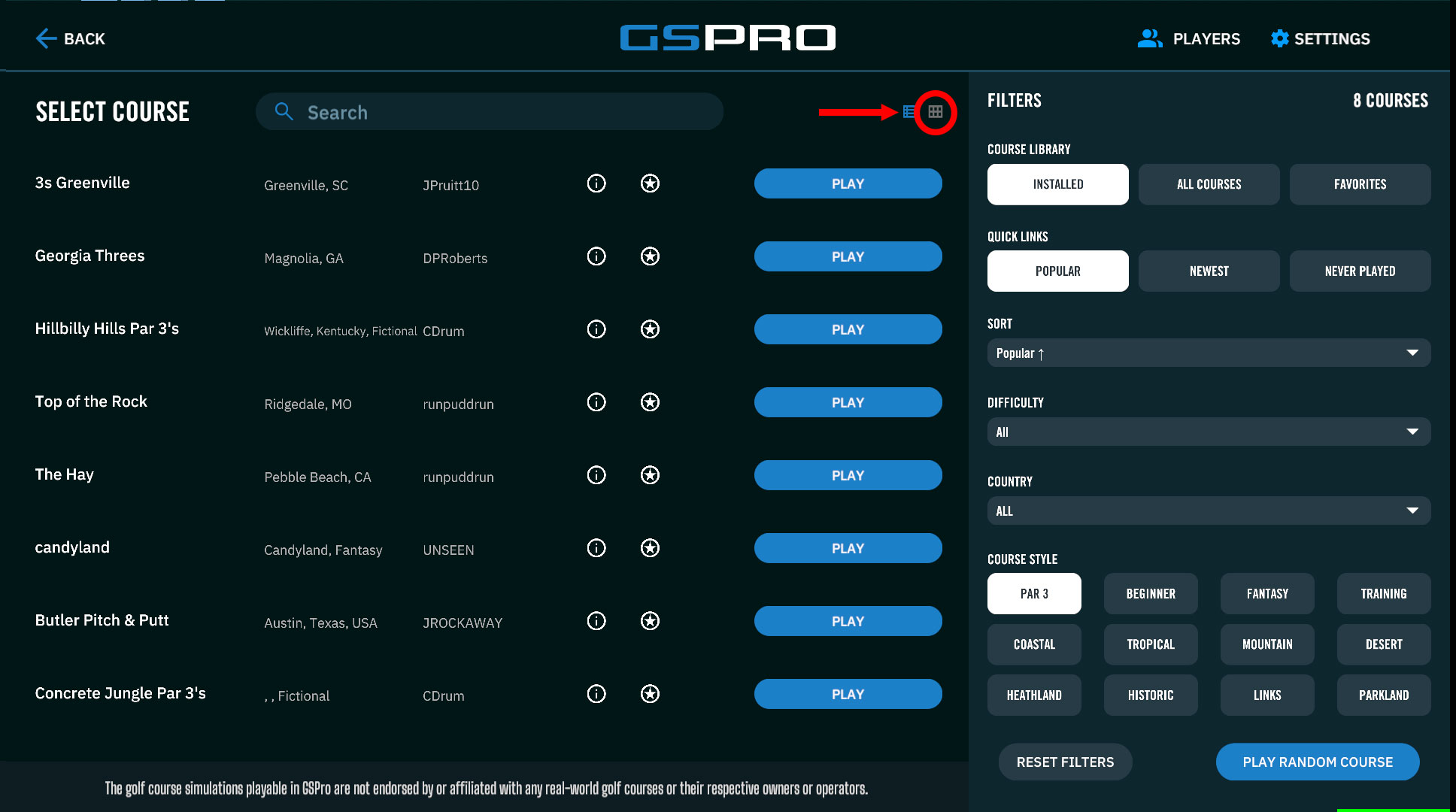Toggle the Par 3 style filter
This screenshot has width=1456, height=812.
pyautogui.click(x=1034, y=594)
